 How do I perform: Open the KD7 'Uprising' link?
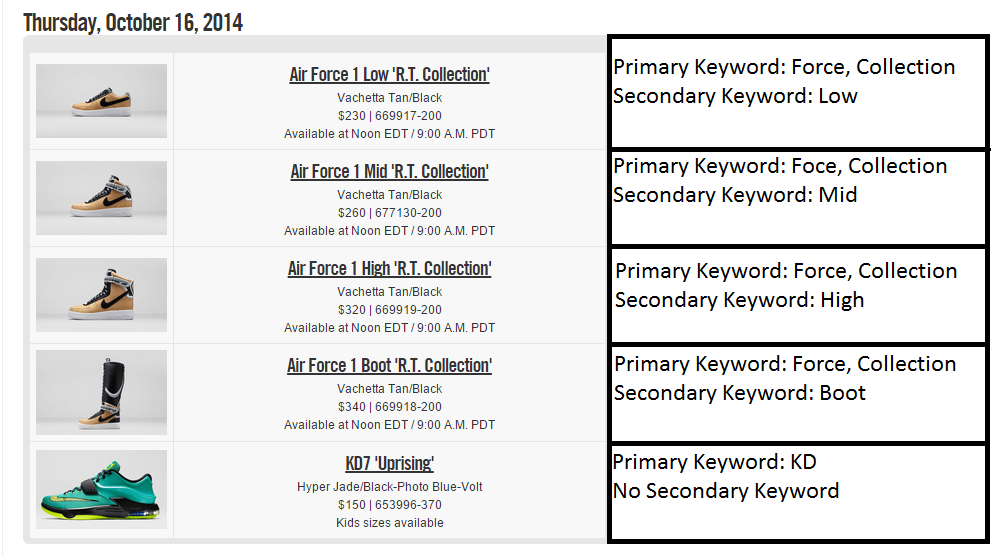389,463
